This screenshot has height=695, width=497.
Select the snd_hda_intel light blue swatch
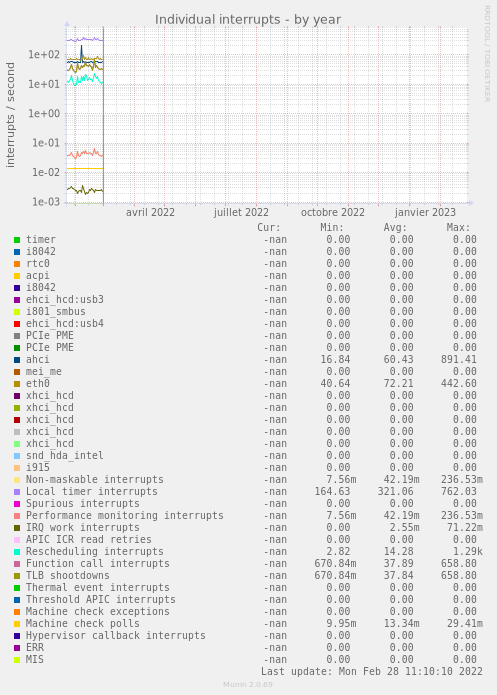click(x=17, y=456)
